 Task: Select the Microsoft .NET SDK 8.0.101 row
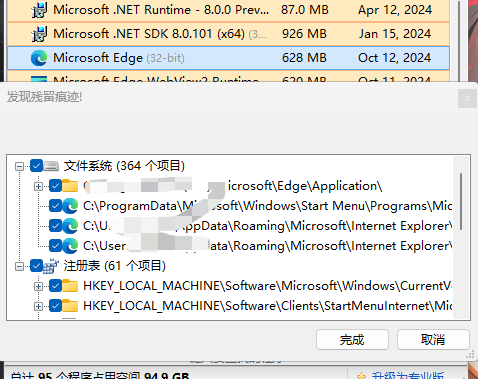pos(228,34)
